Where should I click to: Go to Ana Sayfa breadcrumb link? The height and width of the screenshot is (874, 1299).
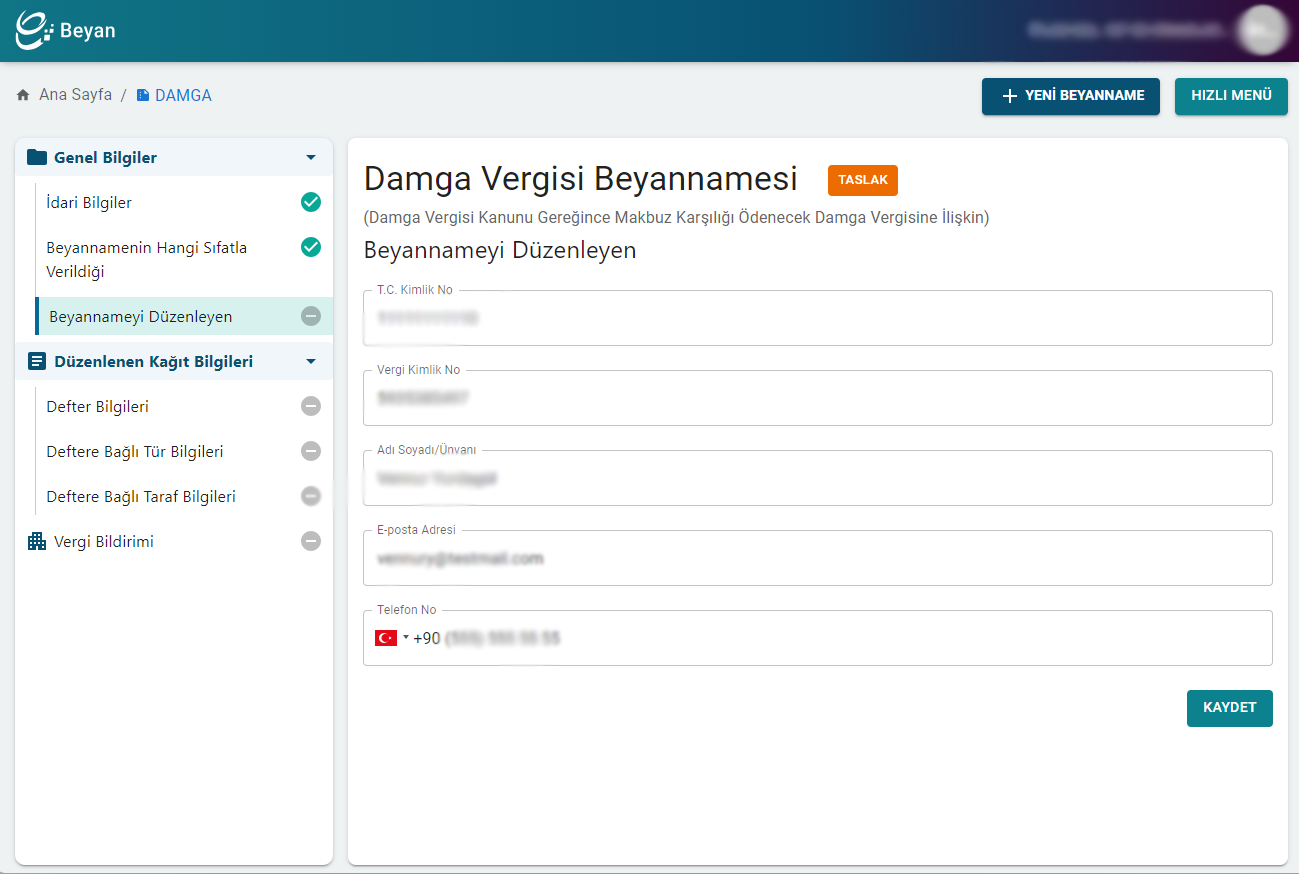pos(75,95)
